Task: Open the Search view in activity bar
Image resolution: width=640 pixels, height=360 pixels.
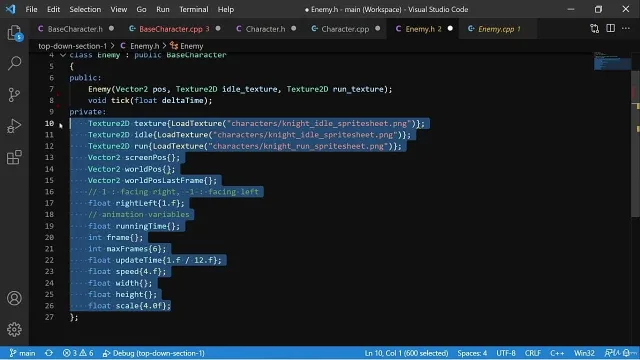Action: pos(14,64)
